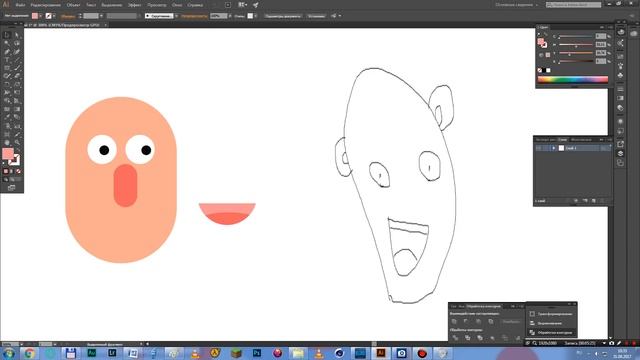Click the Разобрать button in Pathfinder panel
640x360 pixels.
coord(511,322)
